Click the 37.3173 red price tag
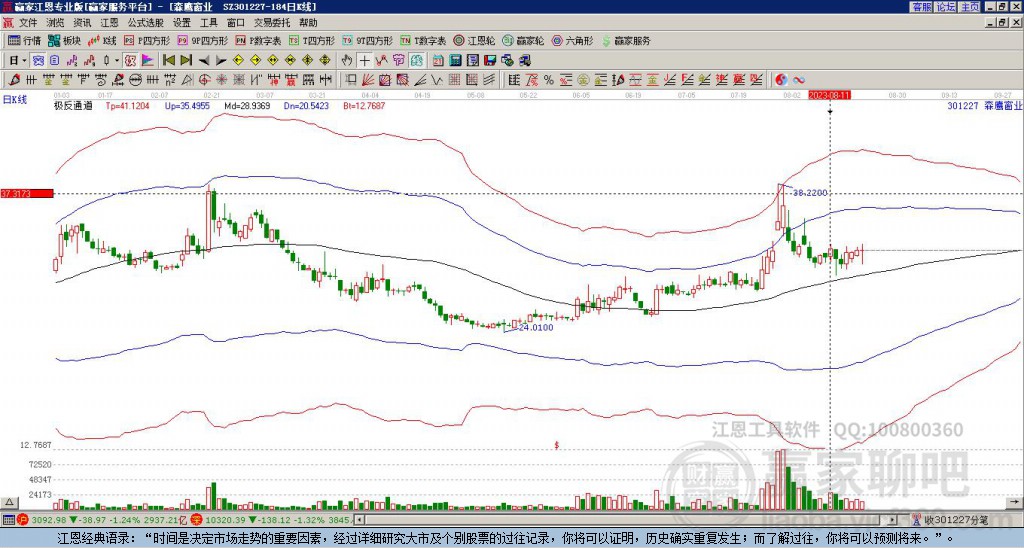1024x548 pixels. click(27, 193)
